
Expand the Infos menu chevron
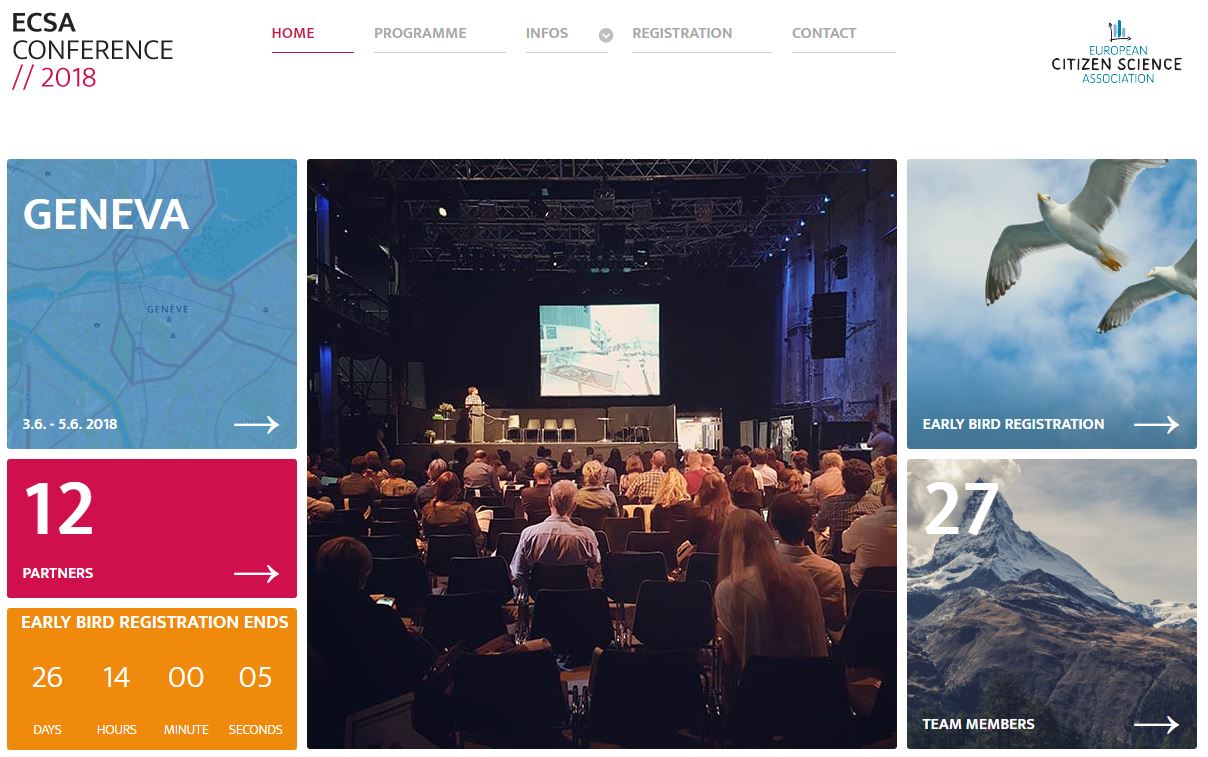tap(605, 35)
